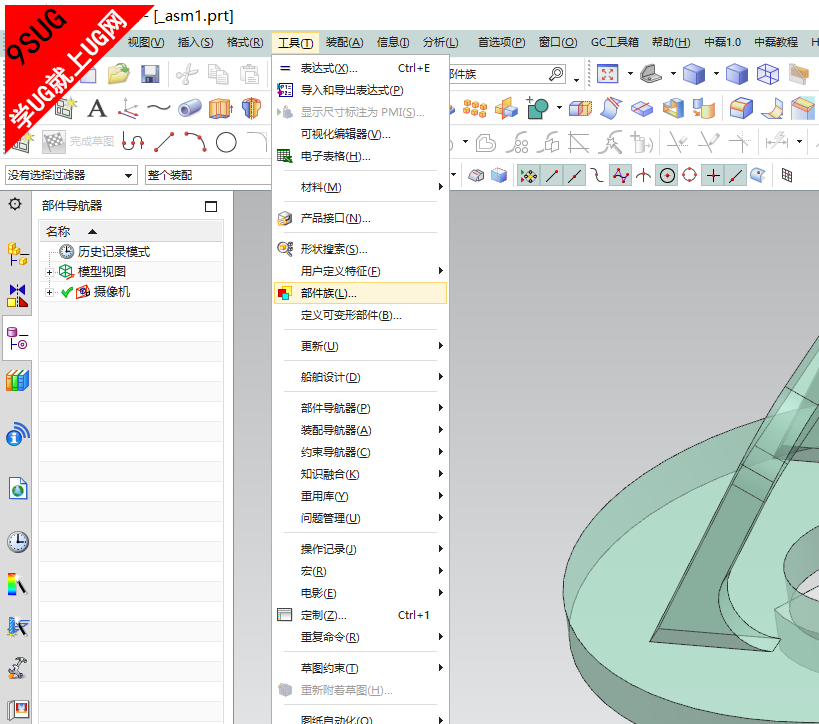Click the open file folder icon
This screenshot has height=724, width=819.
(119, 74)
